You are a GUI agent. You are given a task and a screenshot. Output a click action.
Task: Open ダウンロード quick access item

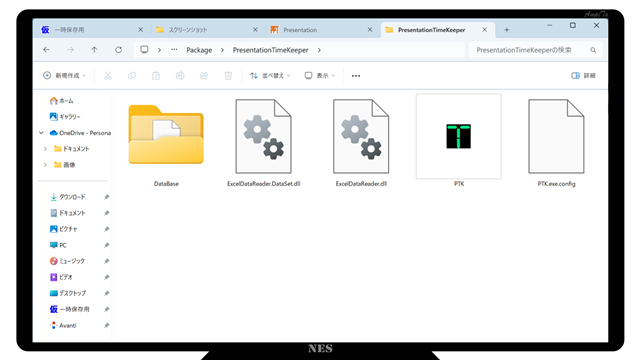click(x=68, y=197)
